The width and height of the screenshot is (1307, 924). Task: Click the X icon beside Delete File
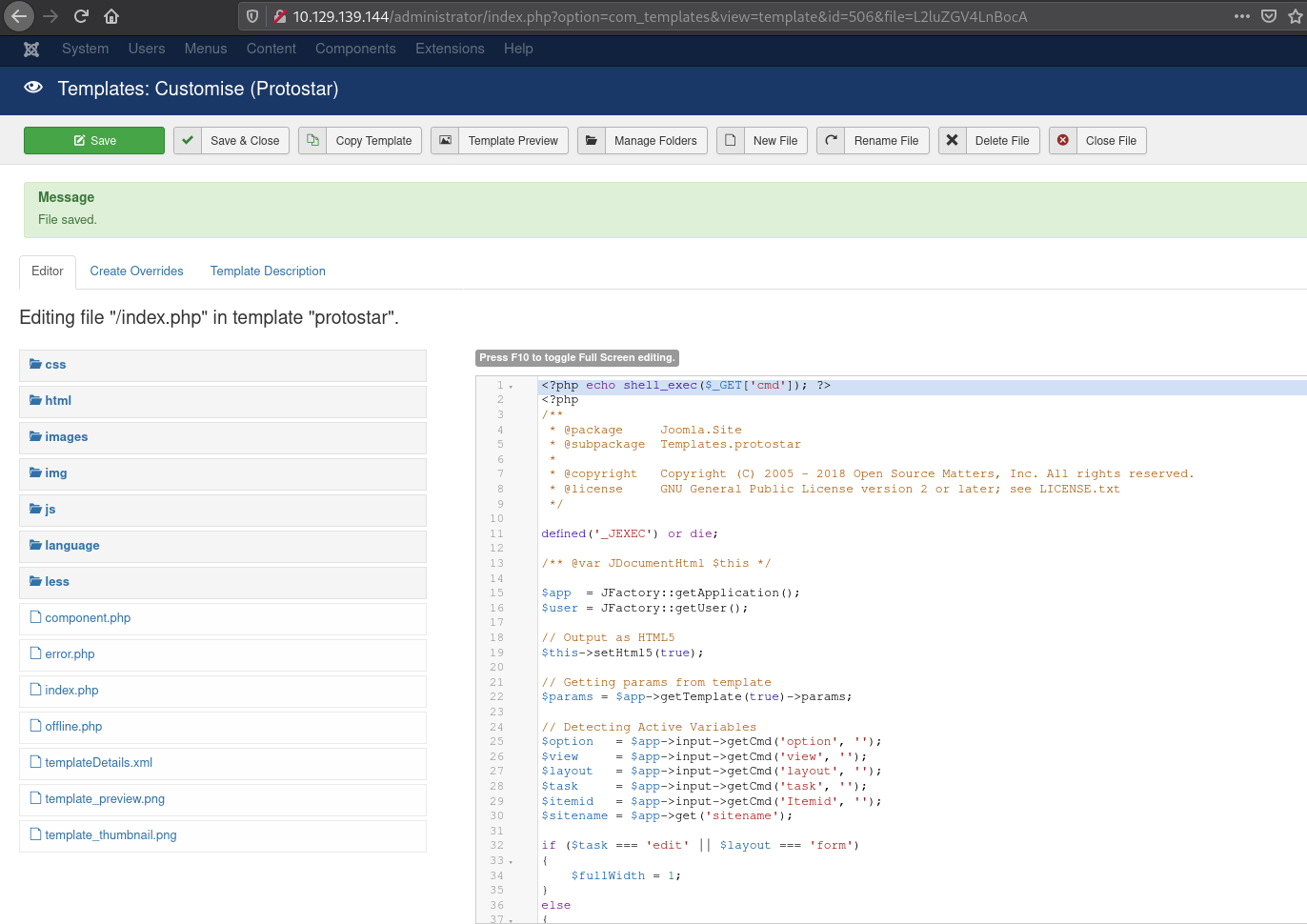[953, 140]
